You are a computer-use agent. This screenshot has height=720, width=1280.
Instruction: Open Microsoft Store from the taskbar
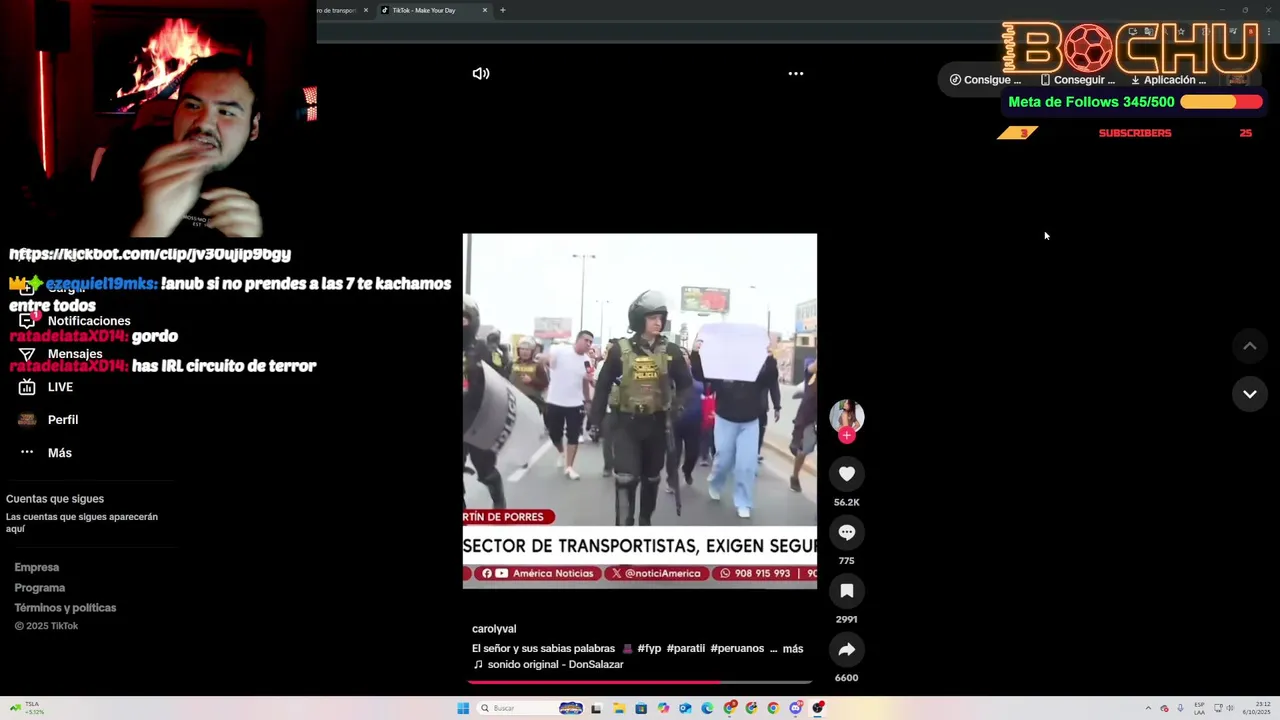tap(641, 708)
